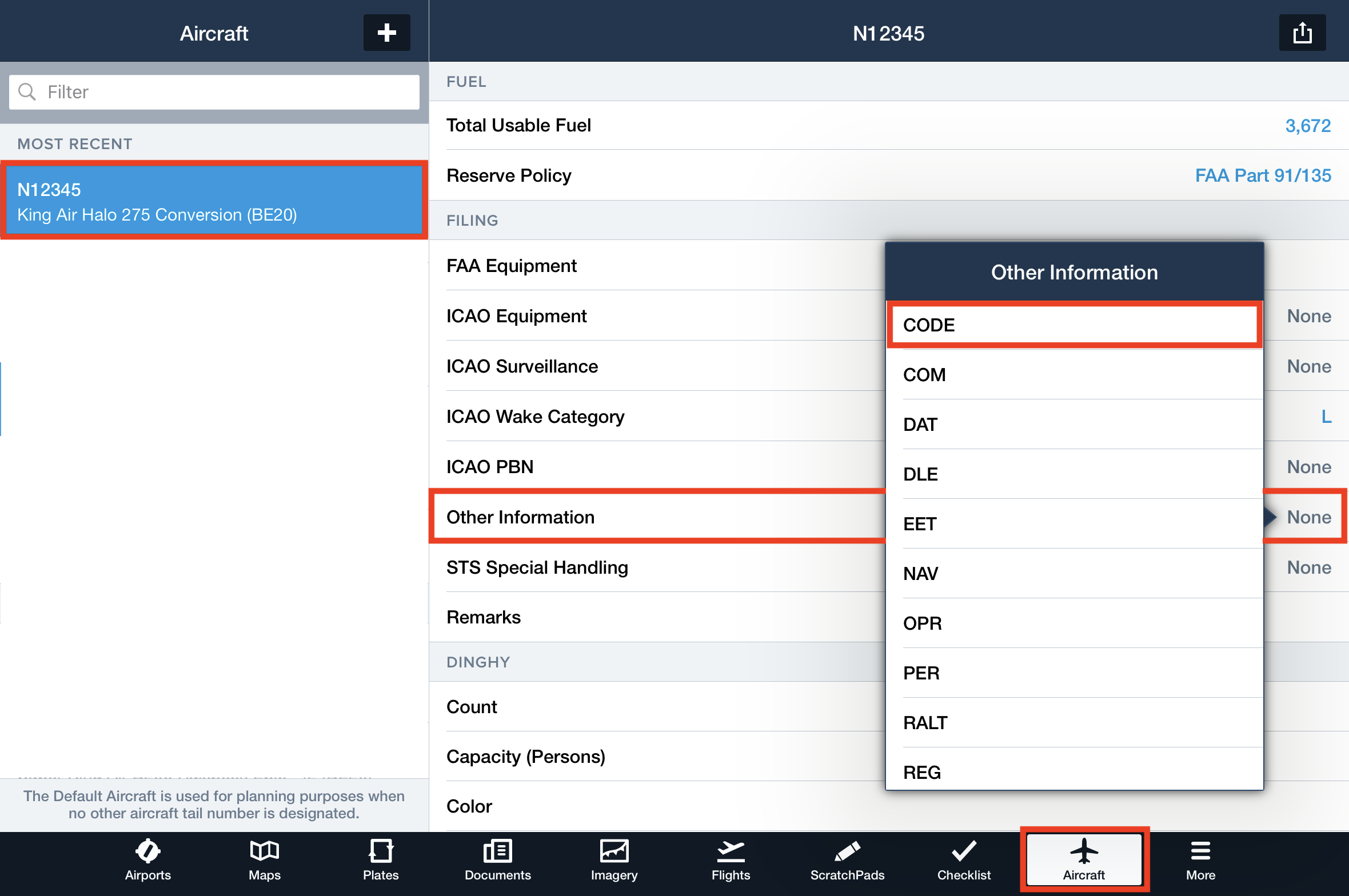
Task: Open the Checklist tab
Action: click(964, 860)
